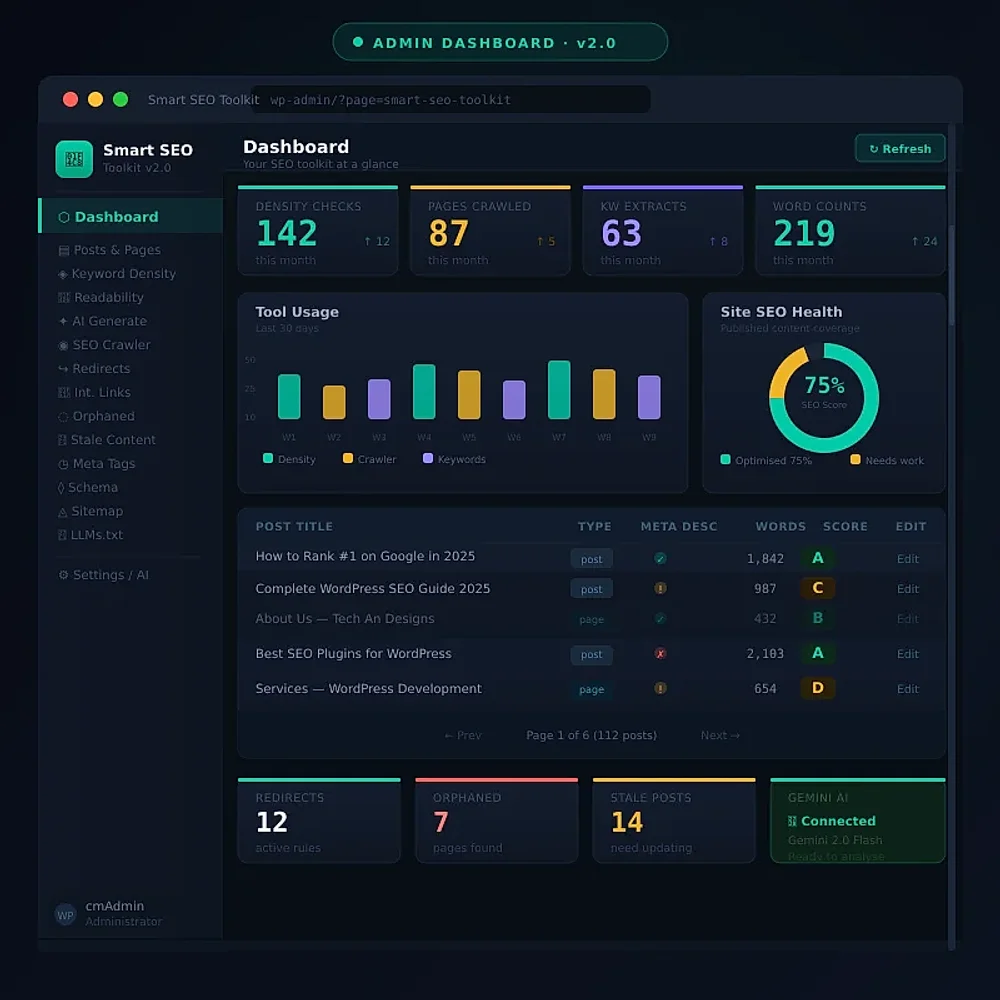Edit 'Best SEO Plugins for WordPress' post
The height and width of the screenshot is (1000, 1000).
pos(908,654)
